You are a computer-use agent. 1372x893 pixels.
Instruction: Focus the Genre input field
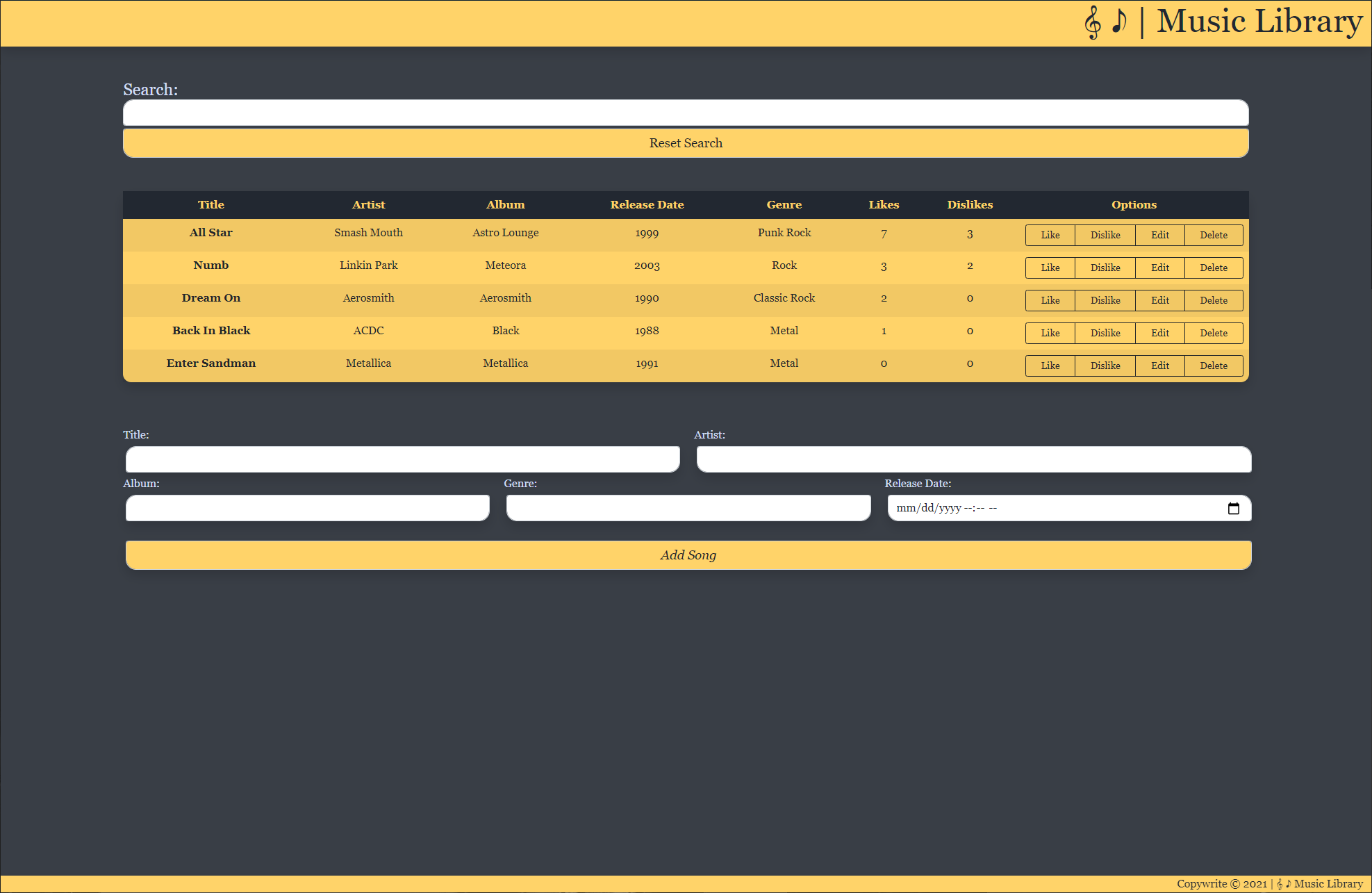688,508
